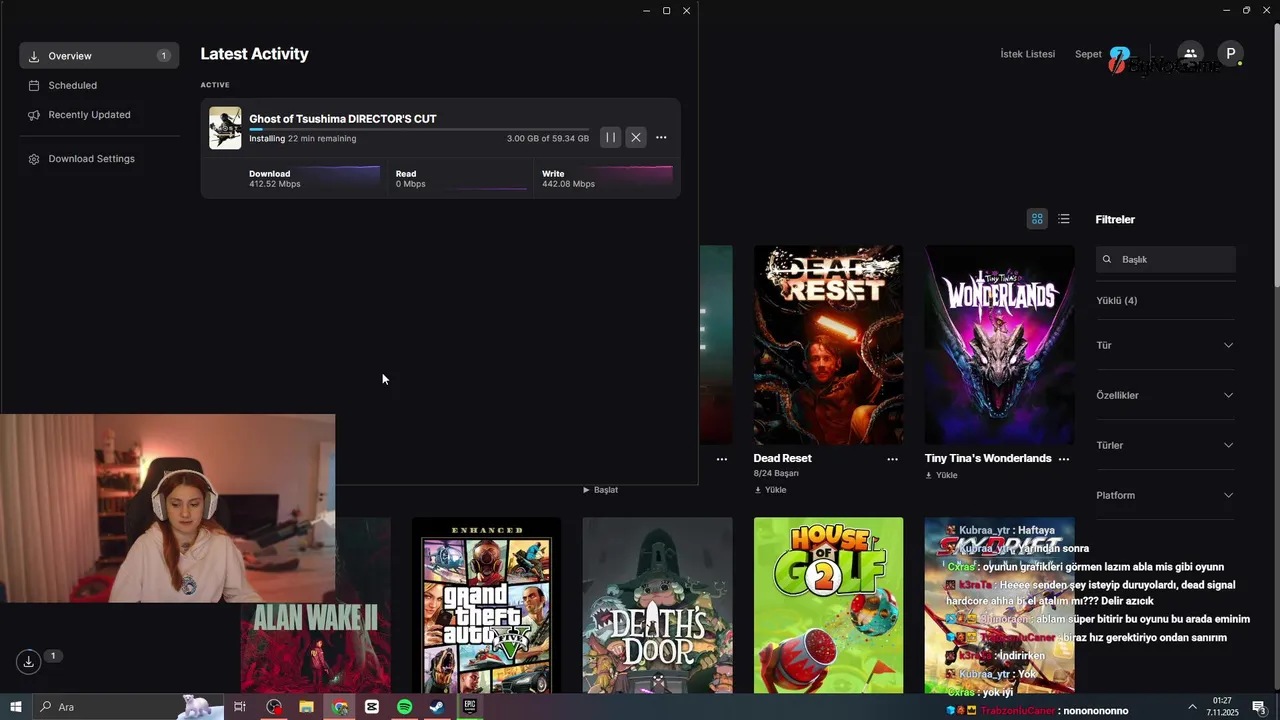1280x720 pixels.
Task: Open Chrome from the taskbar
Action: [x=340, y=707]
